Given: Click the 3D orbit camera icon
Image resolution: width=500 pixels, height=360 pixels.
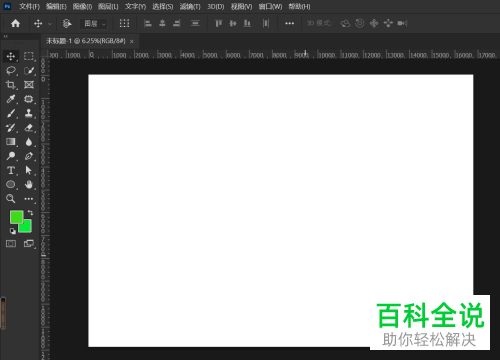Looking at the screenshot, I should click(x=345, y=23).
